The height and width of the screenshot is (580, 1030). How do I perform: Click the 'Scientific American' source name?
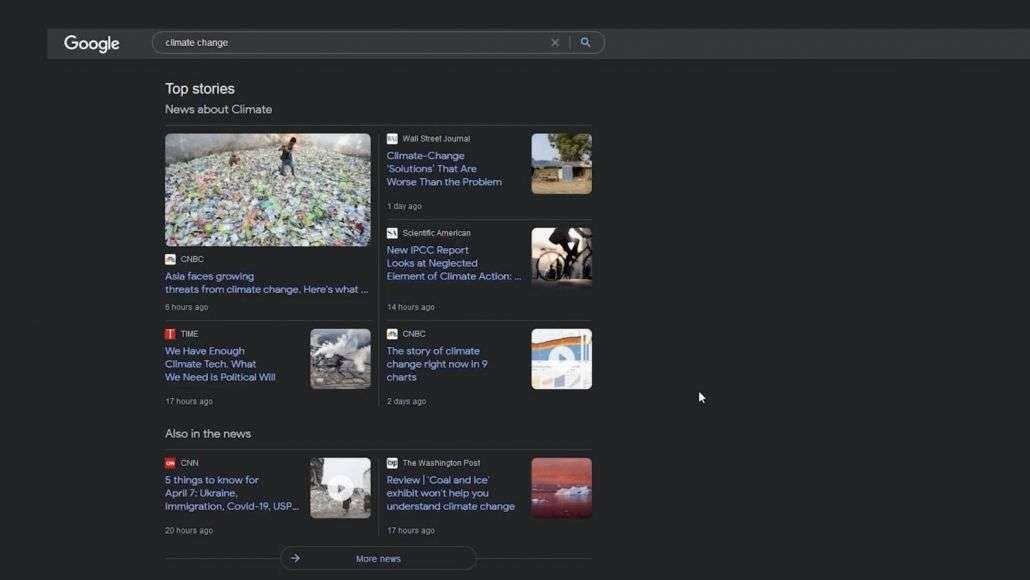pos(436,233)
